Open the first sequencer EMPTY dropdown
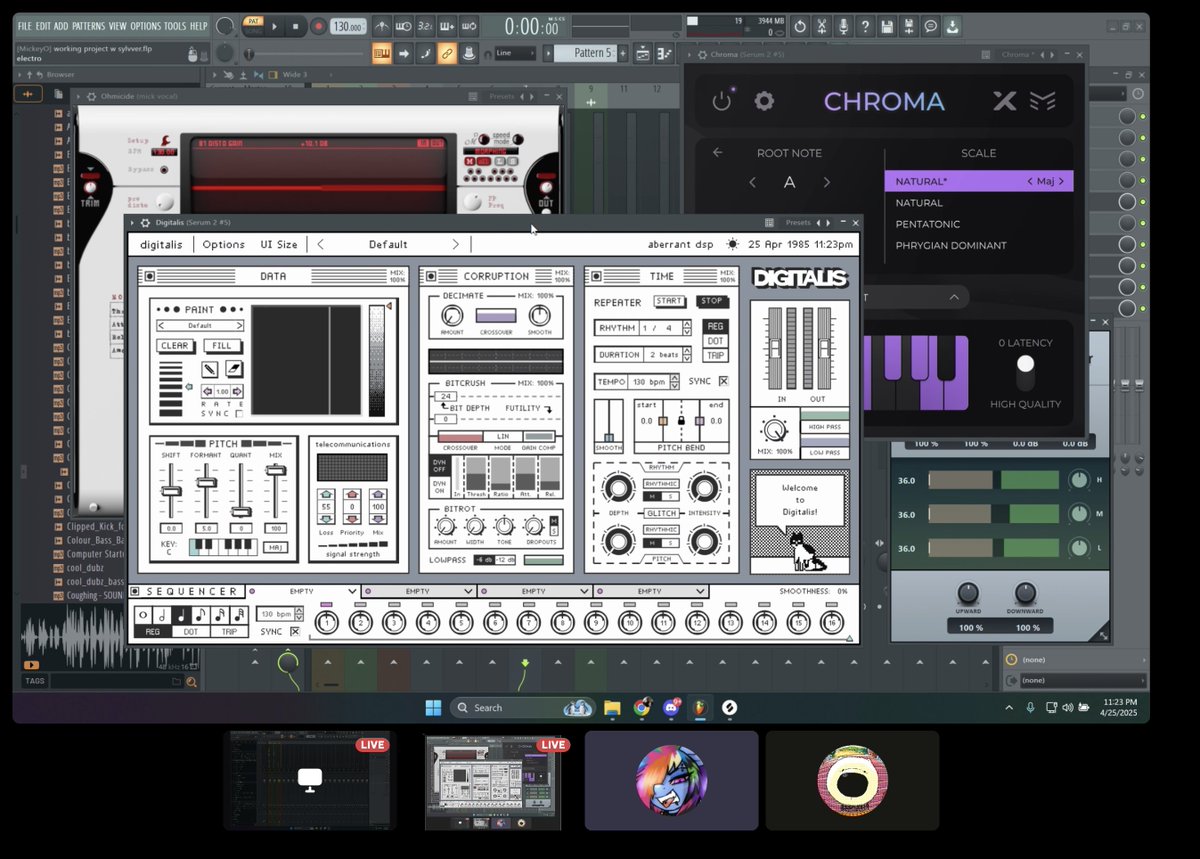 point(304,592)
